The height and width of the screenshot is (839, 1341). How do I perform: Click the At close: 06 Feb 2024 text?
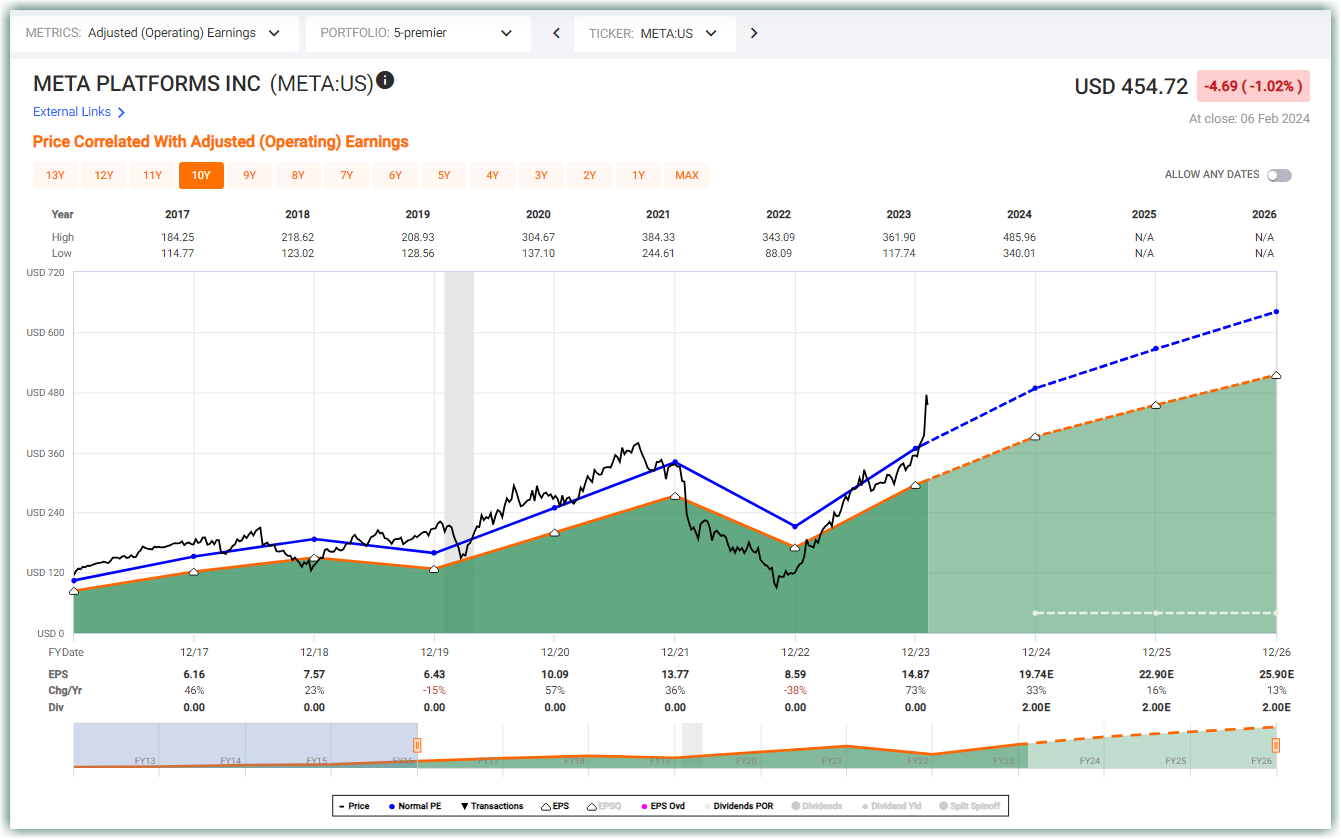[x=1249, y=119]
